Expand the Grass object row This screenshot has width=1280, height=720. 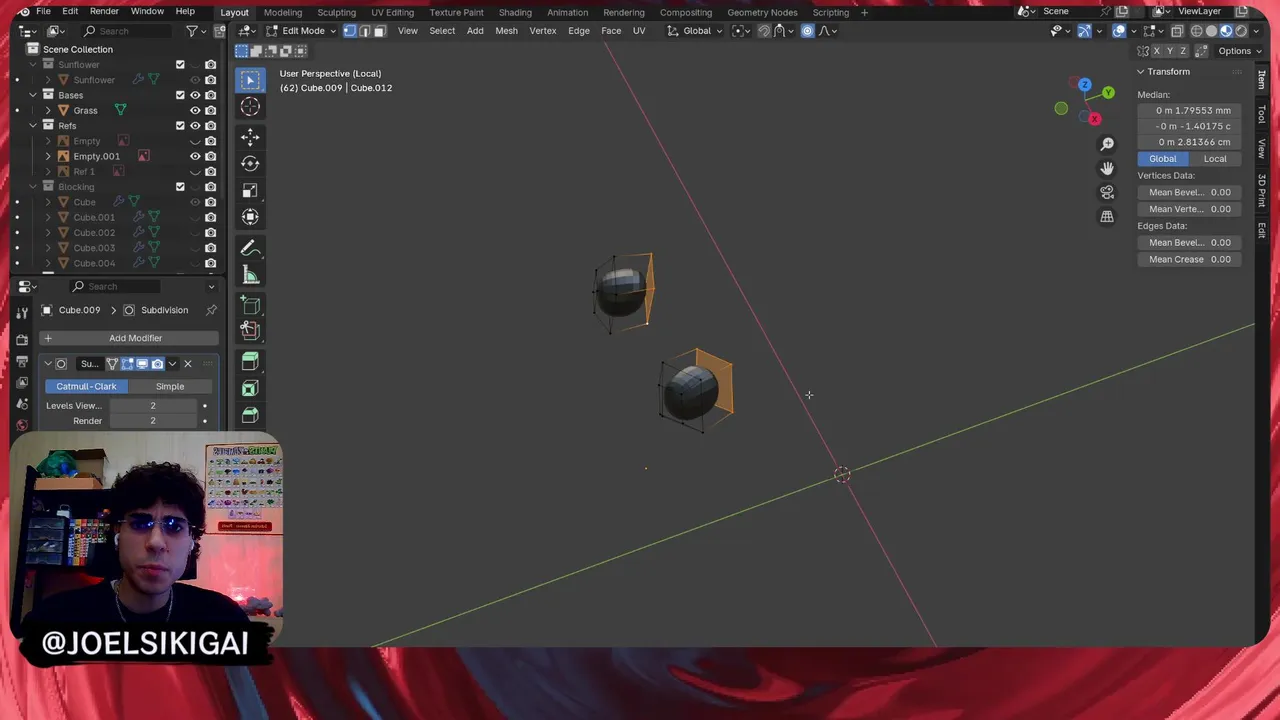(x=48, y=111)
